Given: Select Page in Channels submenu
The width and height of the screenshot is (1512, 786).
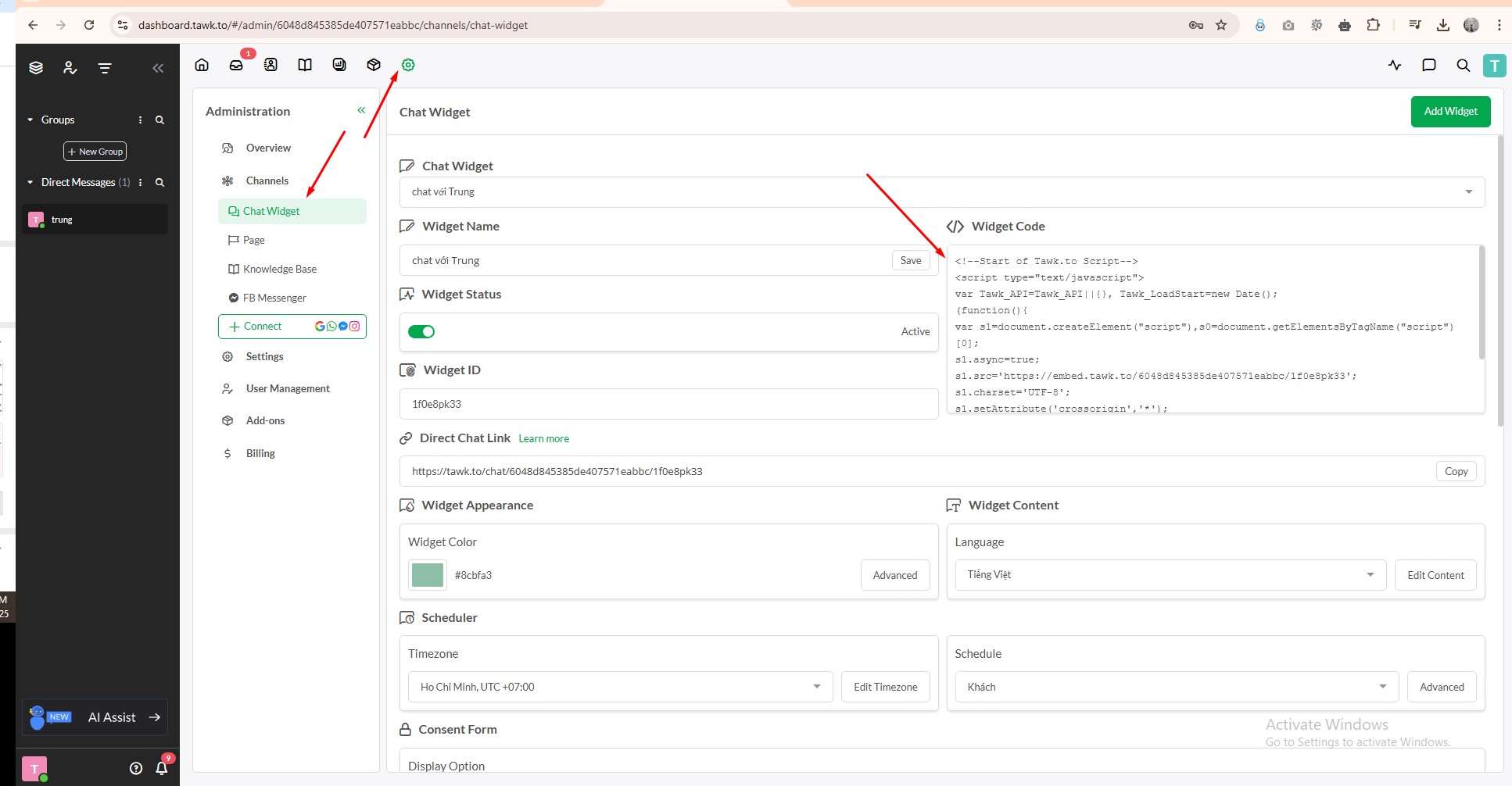Looking at the screenshot, I should [253, 240].
